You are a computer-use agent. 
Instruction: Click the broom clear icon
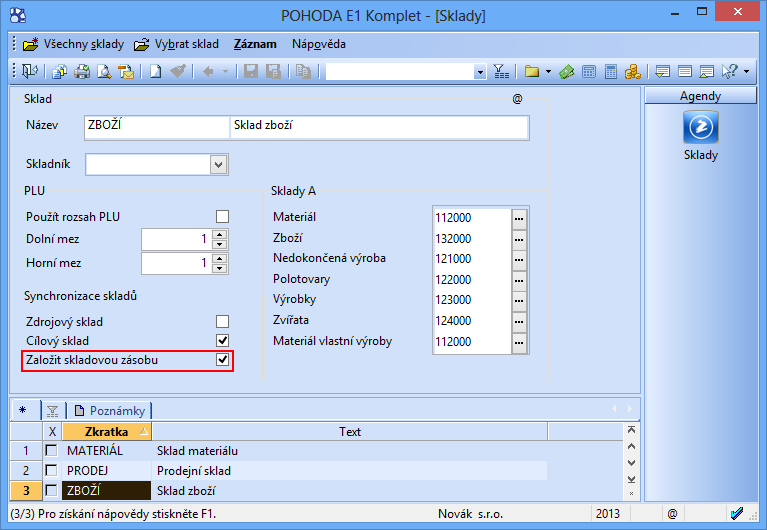coord(178,72)
